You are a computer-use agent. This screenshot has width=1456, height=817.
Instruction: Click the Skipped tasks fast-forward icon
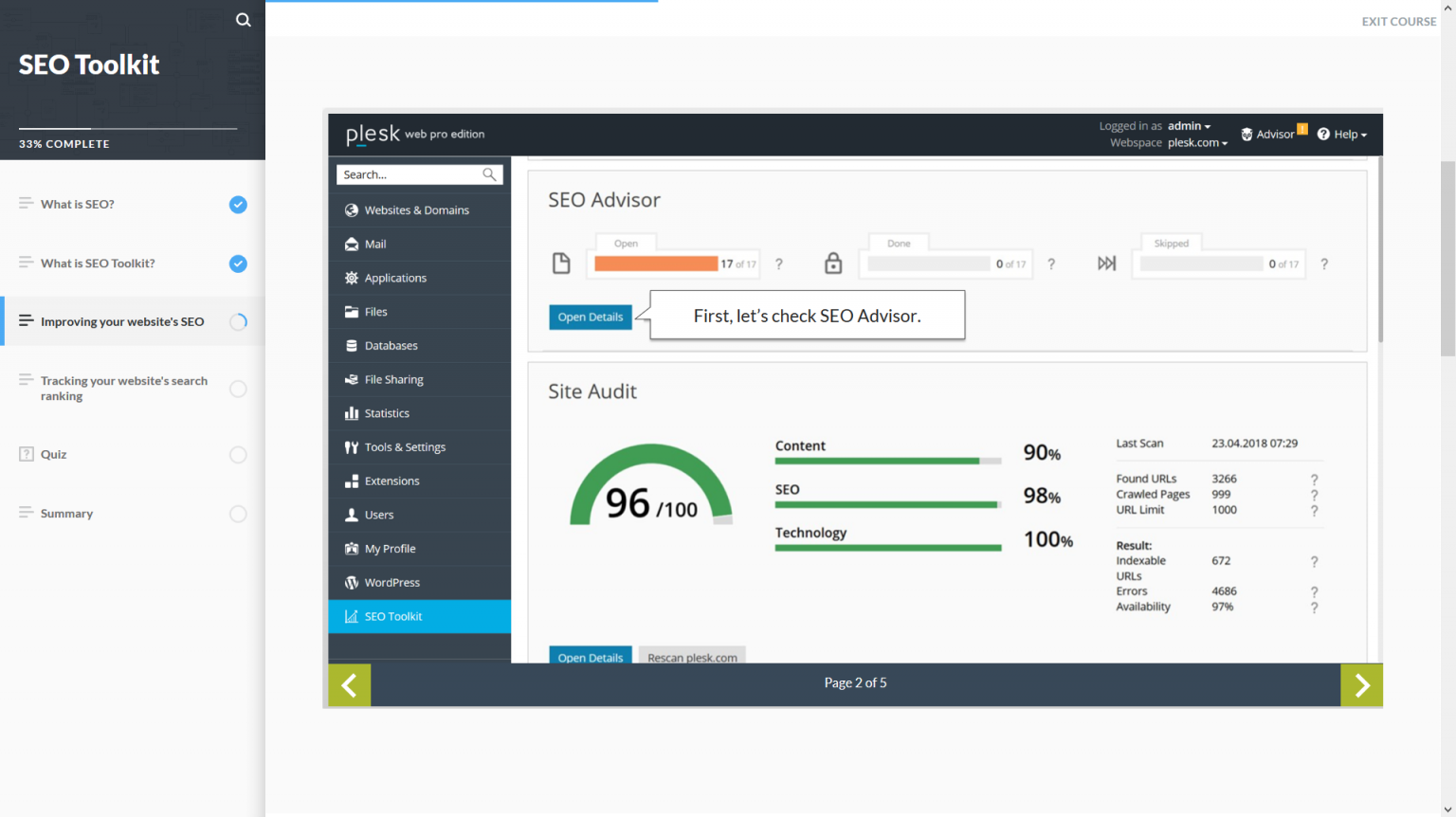pos(1106,263)
